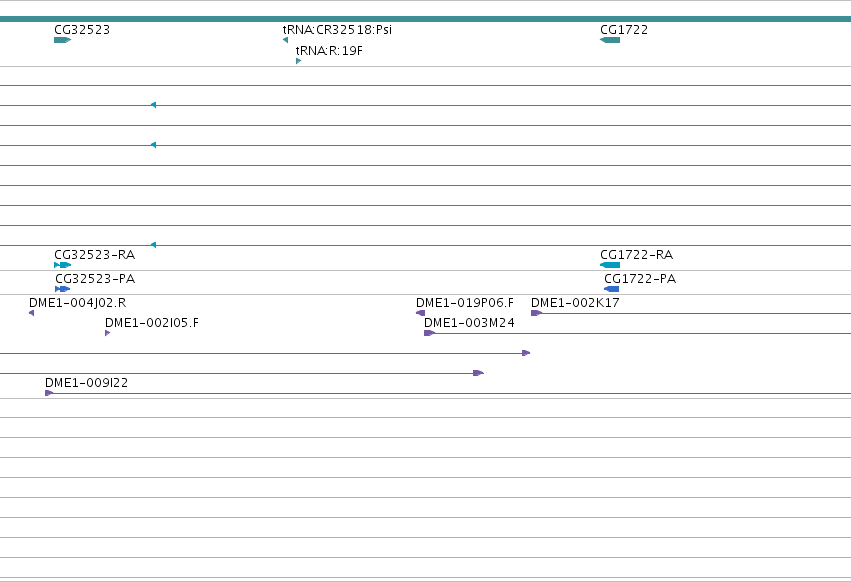The width and height of the screenshot is (851, 582).
Task: Select the CG1722 gene glyph
Action: click(610, 40)
